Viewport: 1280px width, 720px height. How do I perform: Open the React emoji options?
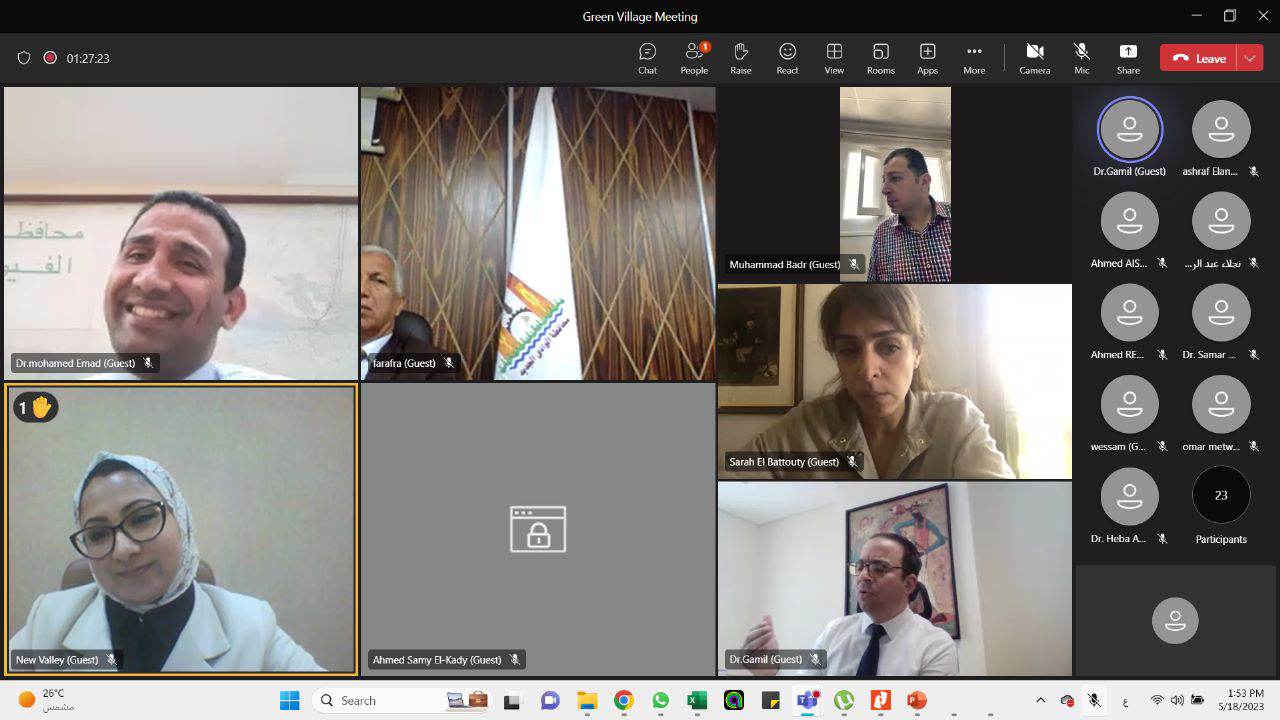pyautogui.click(x=787, y=58)
